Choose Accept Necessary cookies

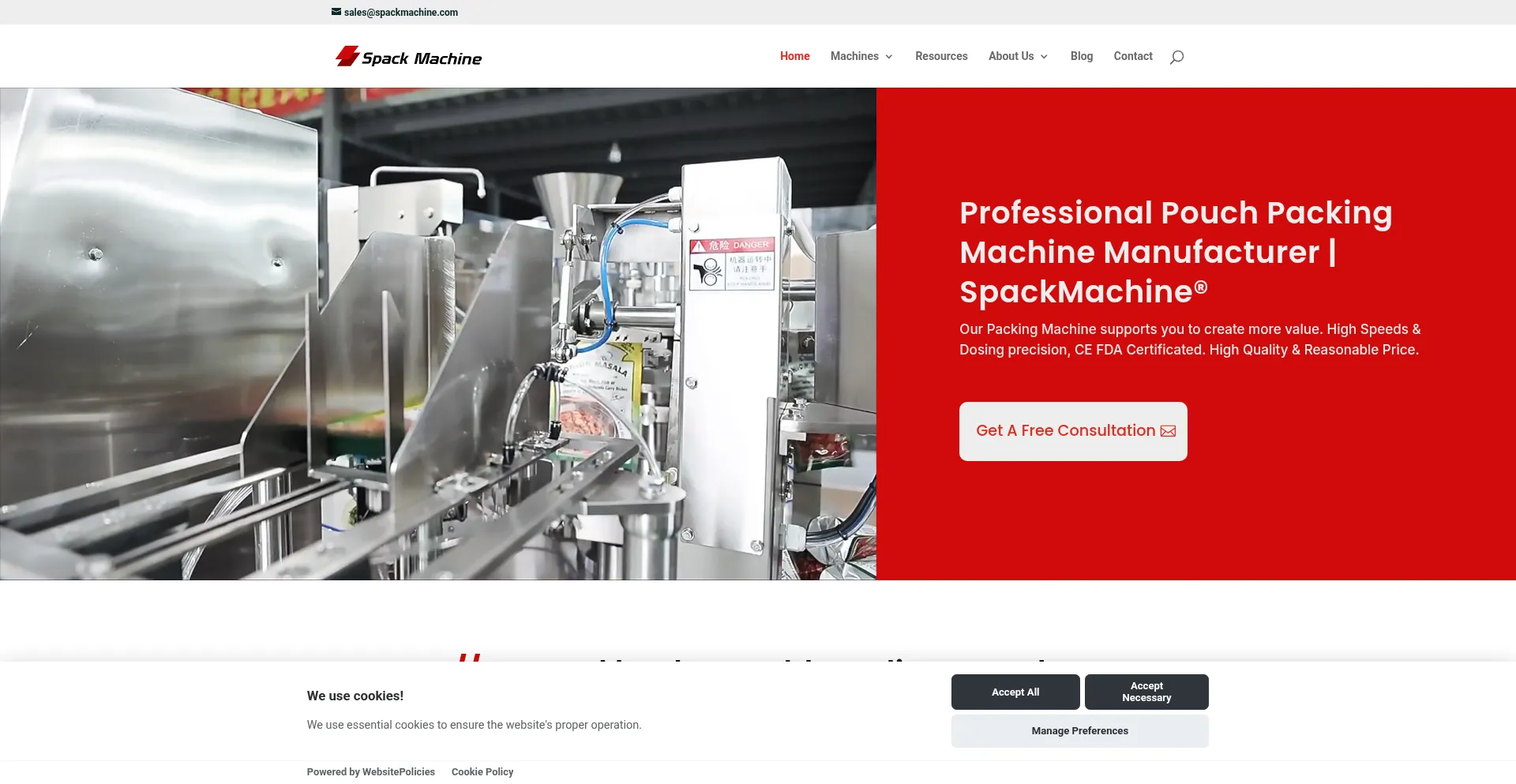tap(1146, 692)
